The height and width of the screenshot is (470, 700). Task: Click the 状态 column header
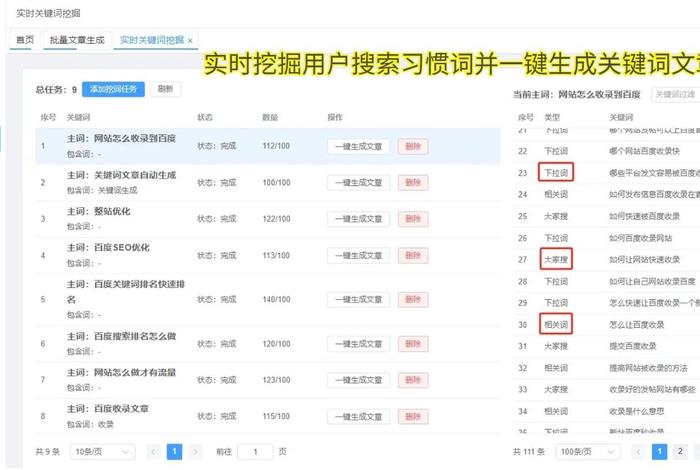click(x=205, y=117)
